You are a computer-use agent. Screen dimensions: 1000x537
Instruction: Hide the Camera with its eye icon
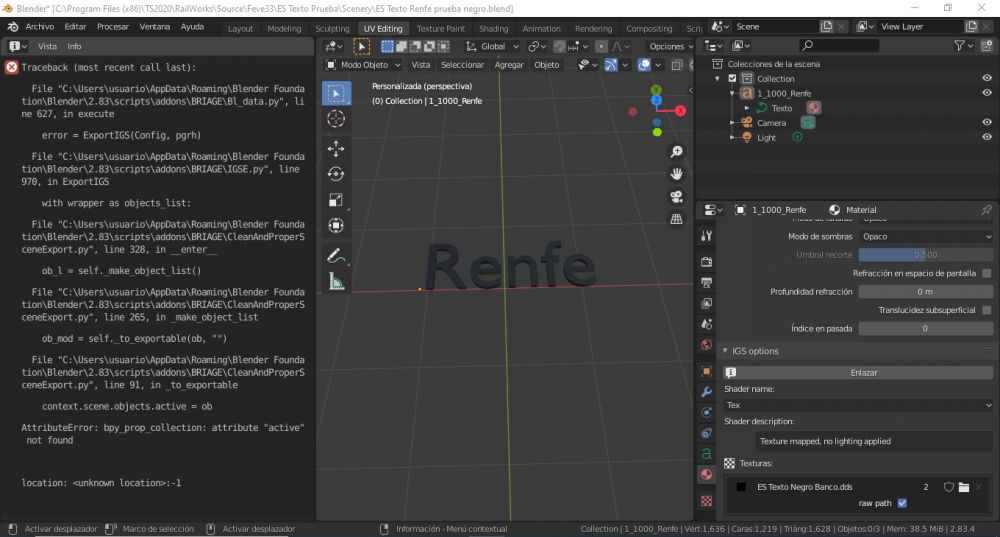987,122
